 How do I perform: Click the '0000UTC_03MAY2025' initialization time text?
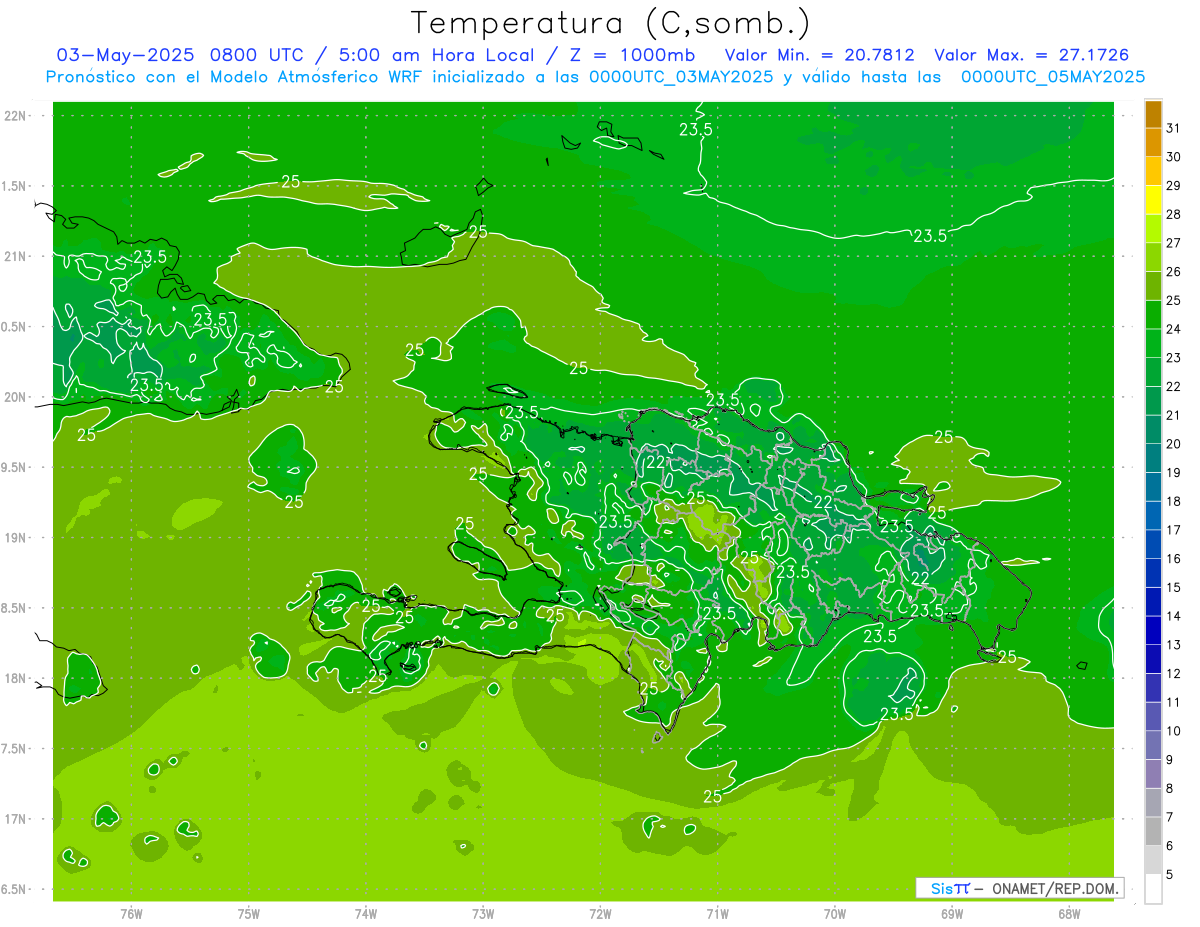(681, 76)
